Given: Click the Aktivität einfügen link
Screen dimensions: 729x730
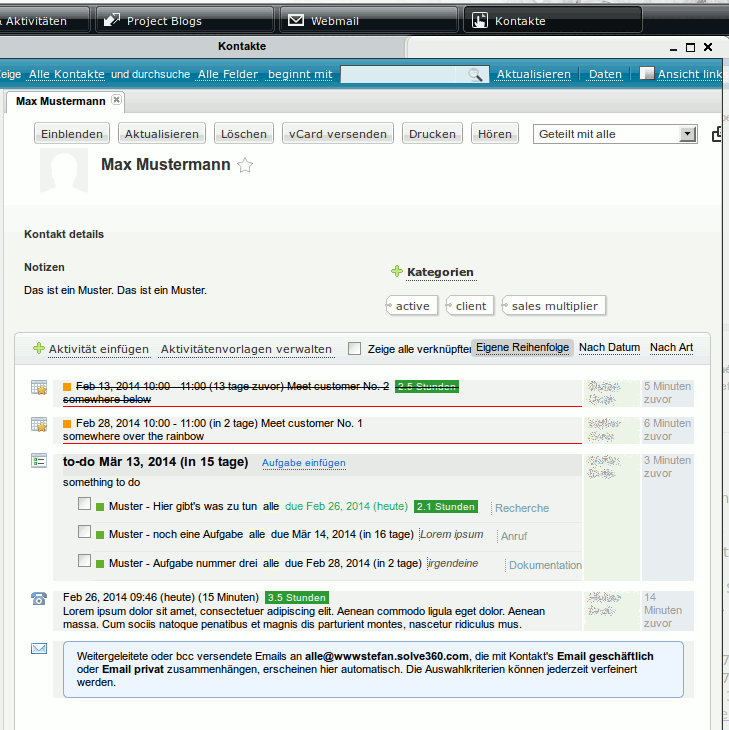Looking at the screenshot, I should [99, 349].
